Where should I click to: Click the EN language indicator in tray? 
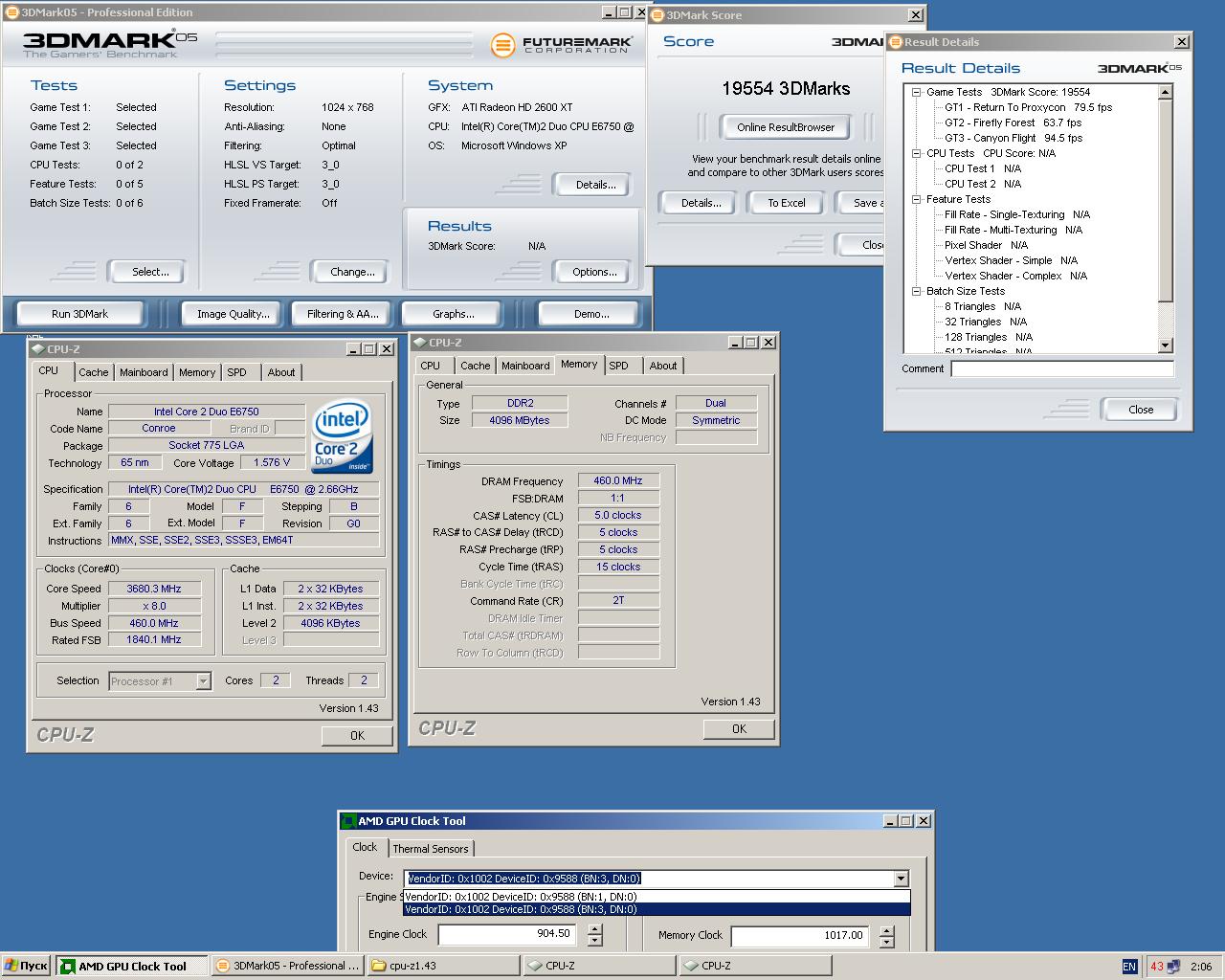click(x=1129, y=967)
